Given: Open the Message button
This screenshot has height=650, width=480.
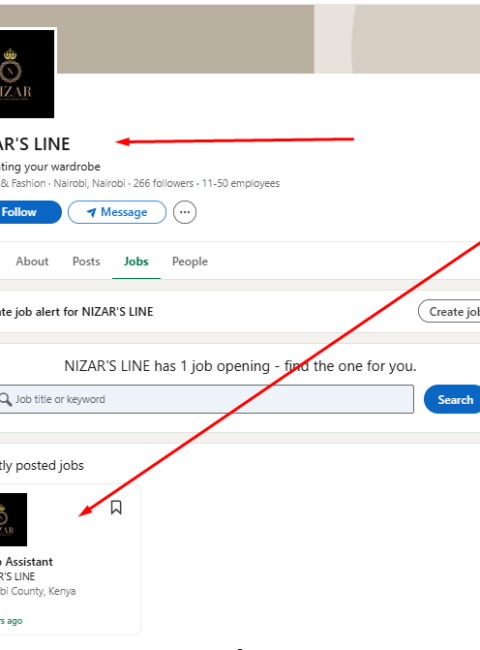Looking at the screenshot, I should [x=117, y=212].
